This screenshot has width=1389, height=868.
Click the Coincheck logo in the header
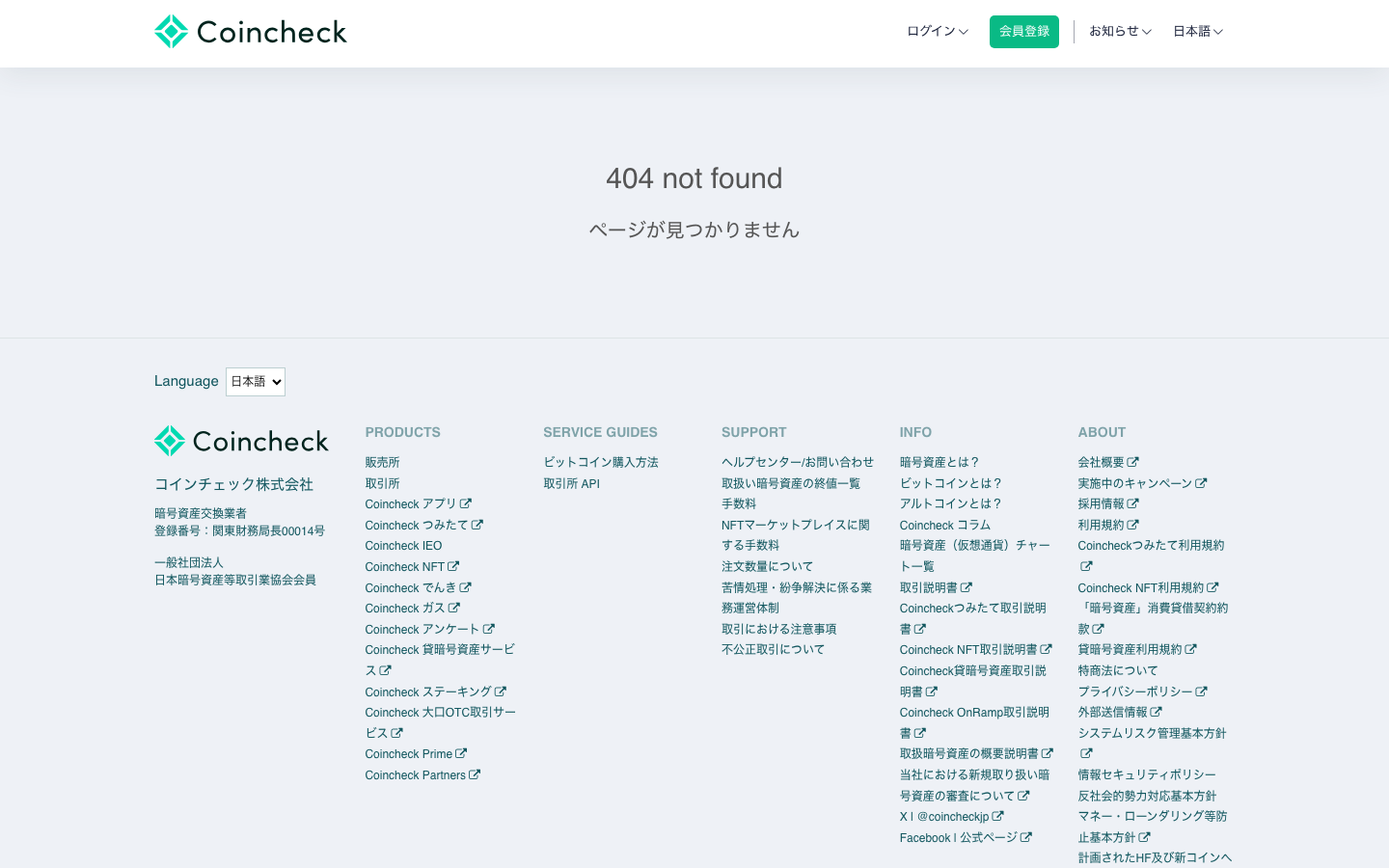[251, 32]
